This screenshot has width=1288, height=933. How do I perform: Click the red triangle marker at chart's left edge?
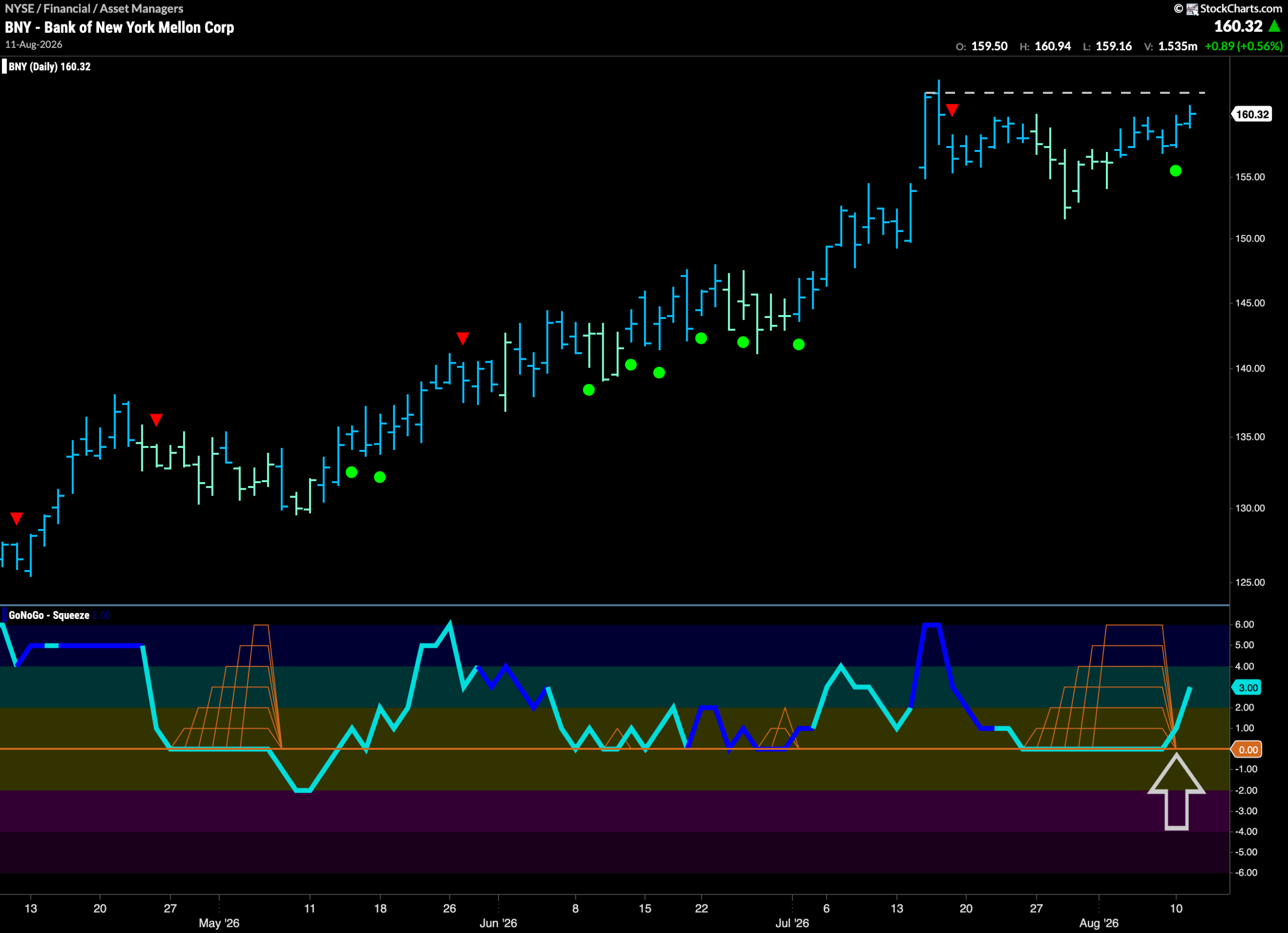click(x=17, y=518)
